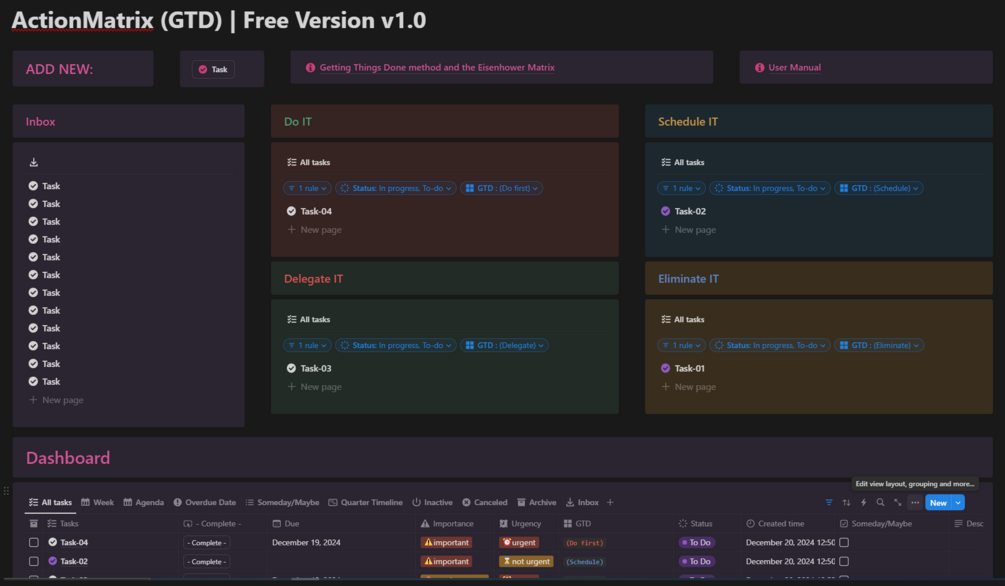Select the Task-02 row checkbox
This screenshot has height=586, width=1005.
click(34, 562)
